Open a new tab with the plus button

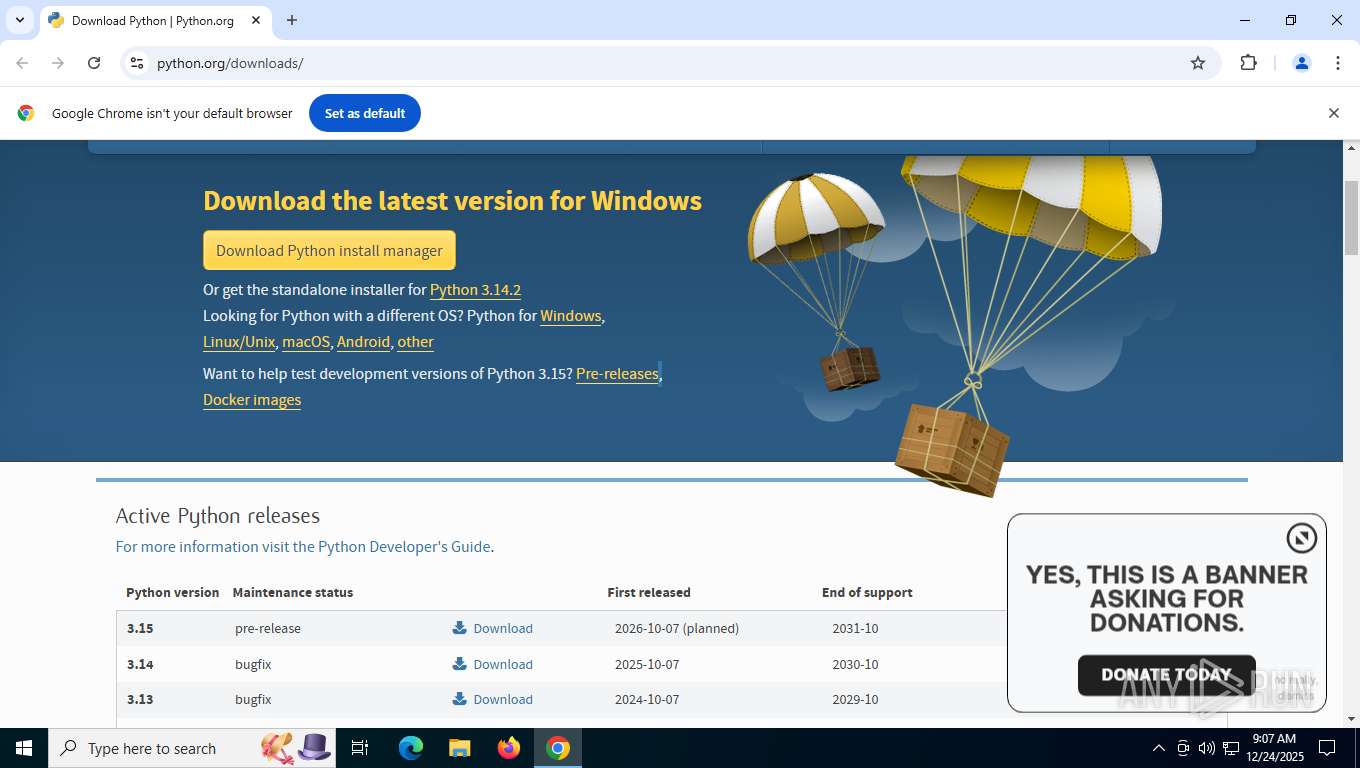click(292, 20)
